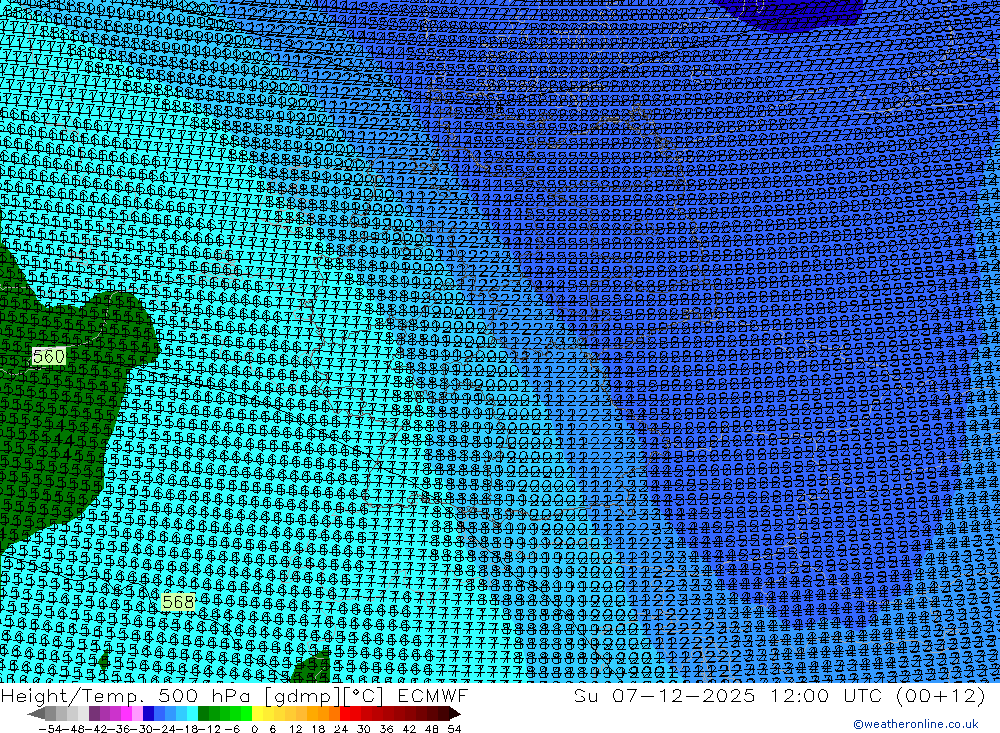Click the cyan swatch just left of -18 on legend

(192, 713)
